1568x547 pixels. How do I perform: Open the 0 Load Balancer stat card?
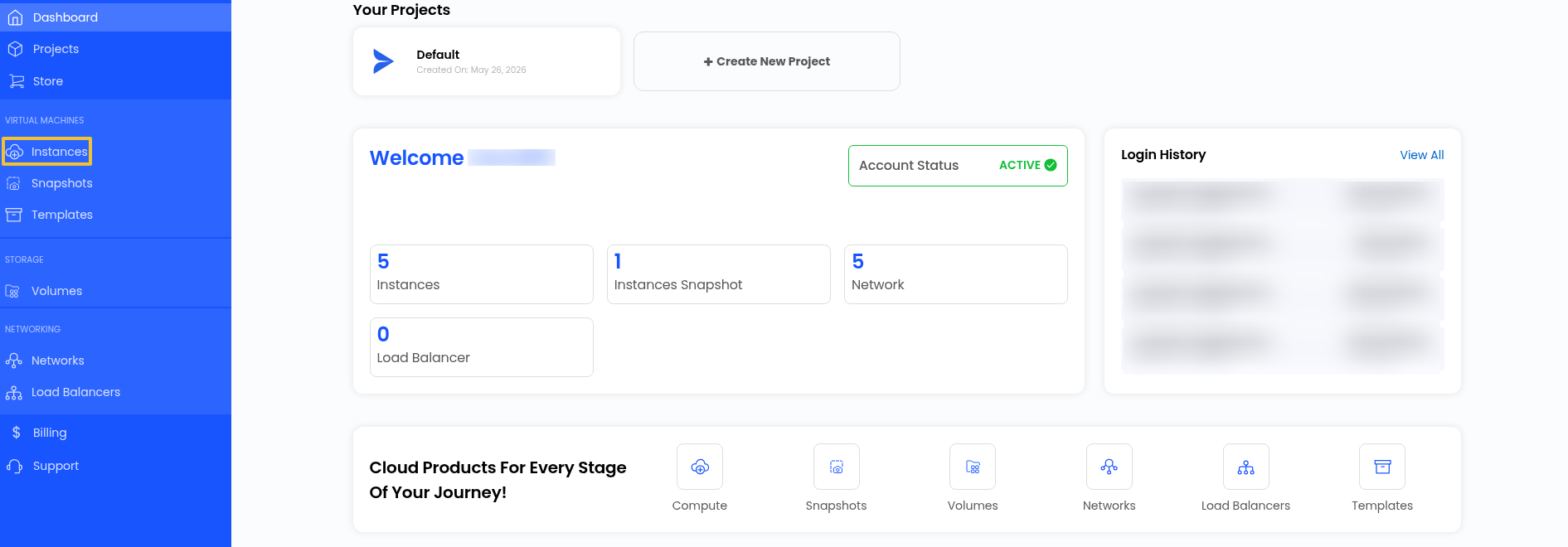[482, 347]
